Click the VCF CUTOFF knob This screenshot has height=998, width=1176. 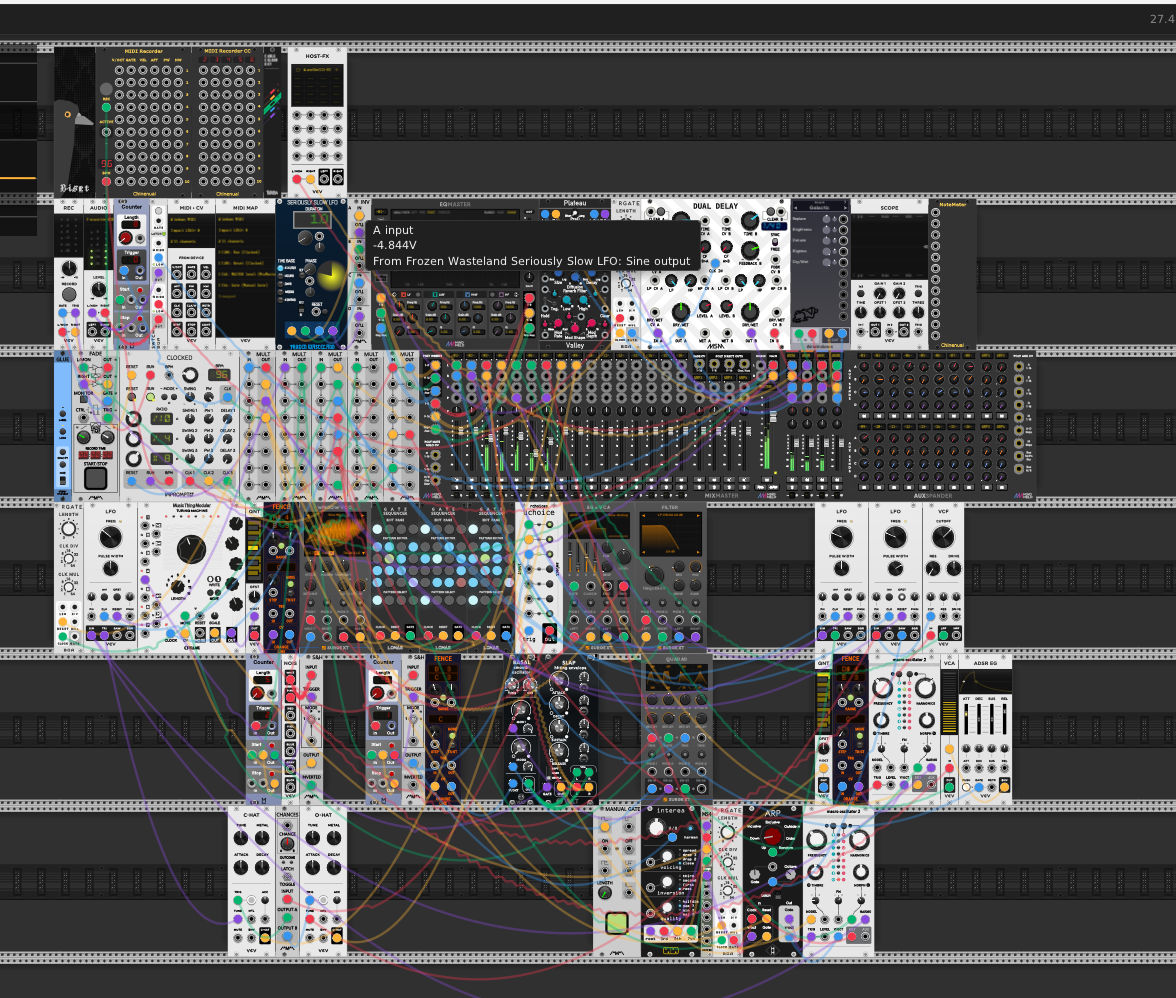943,537
